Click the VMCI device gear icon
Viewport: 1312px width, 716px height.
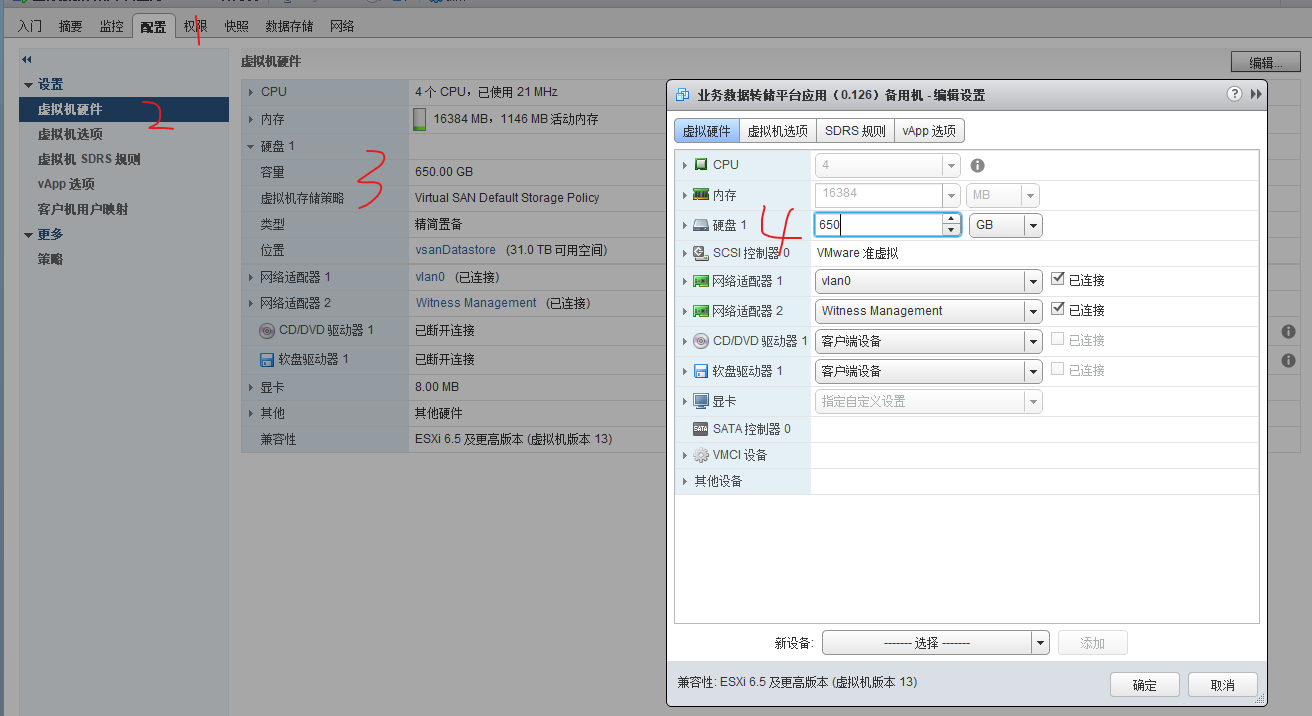701,455
